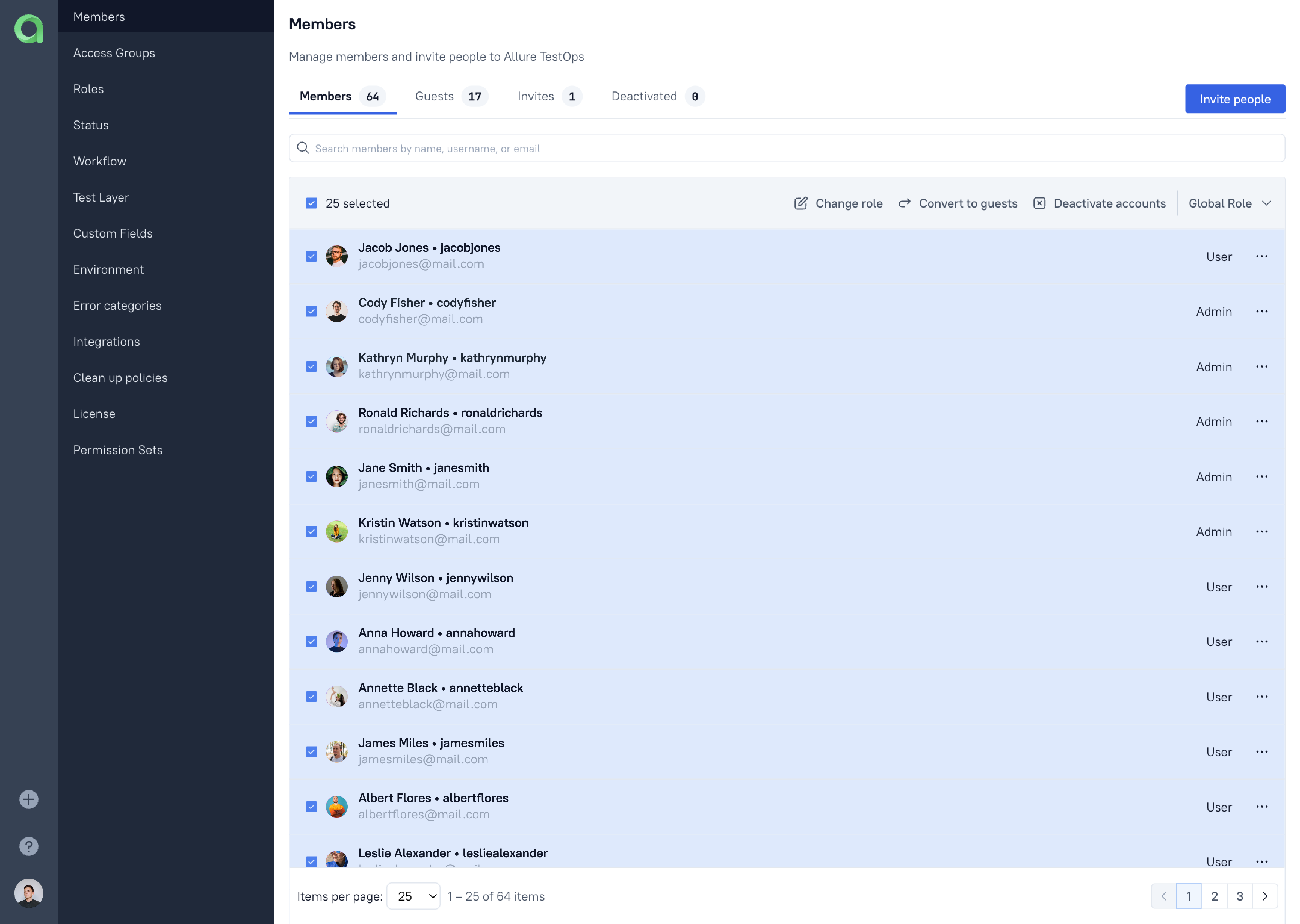
Task: Click the Invite people button
Action: coord(1234,98)
